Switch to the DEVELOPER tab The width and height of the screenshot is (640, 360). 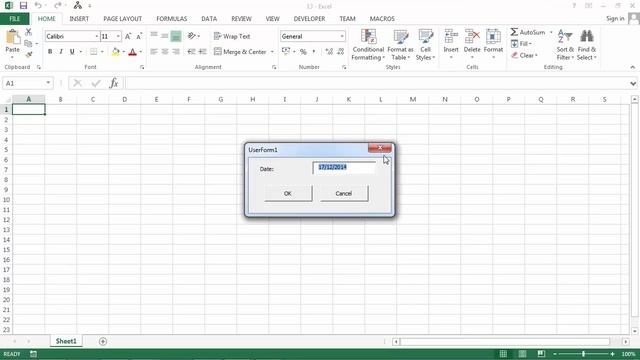point(309,19)
